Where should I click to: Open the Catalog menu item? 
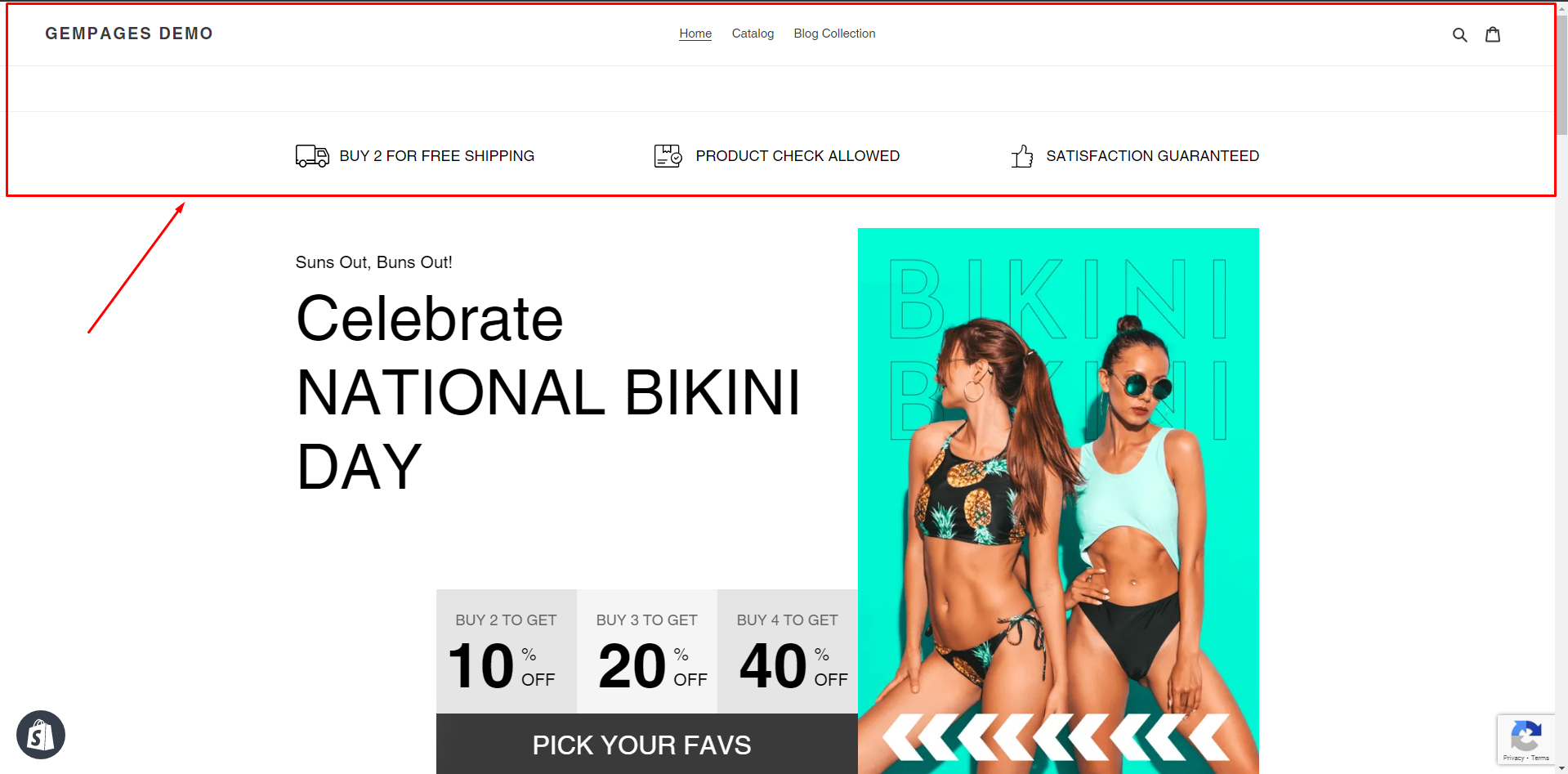pos(753,34)
